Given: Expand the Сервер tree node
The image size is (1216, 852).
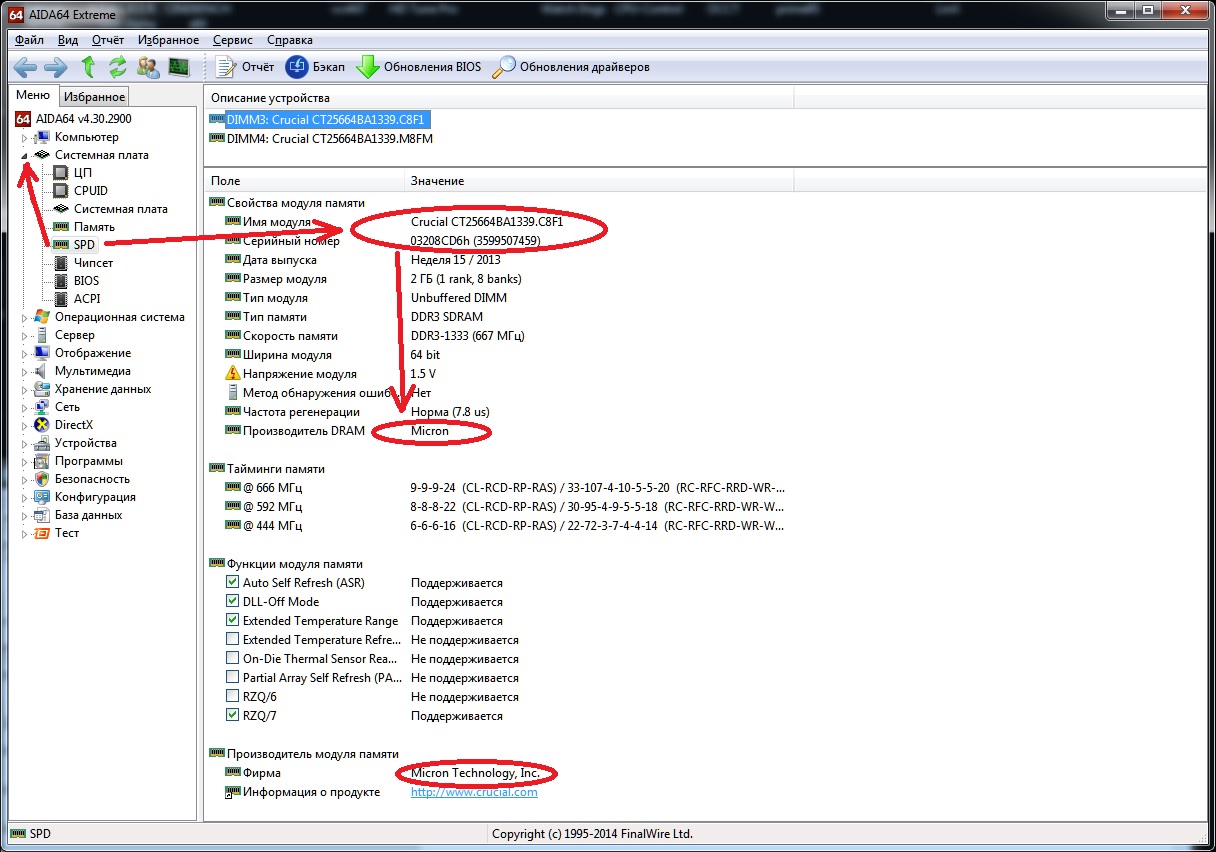Looking at the screenshot, I should point(25,336).
